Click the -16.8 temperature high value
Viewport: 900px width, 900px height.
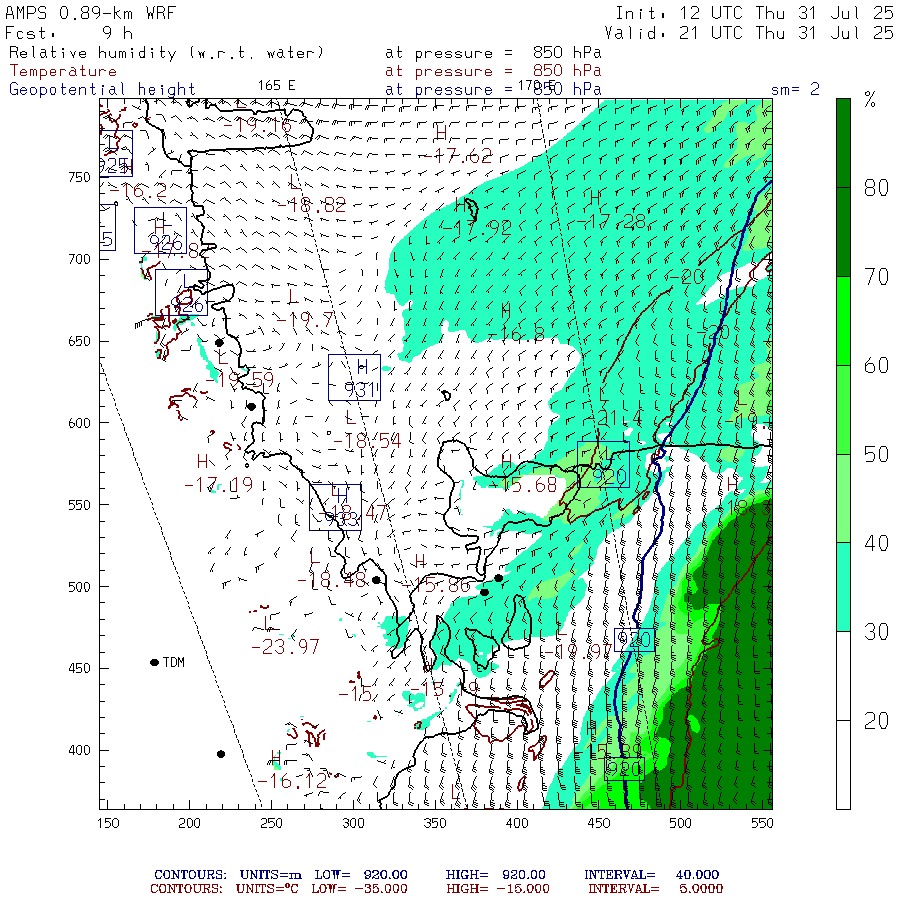coord(516,335)
